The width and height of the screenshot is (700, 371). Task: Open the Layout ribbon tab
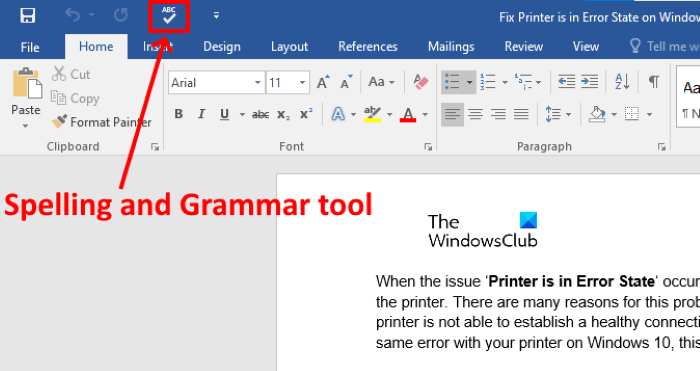click(289, 46)
